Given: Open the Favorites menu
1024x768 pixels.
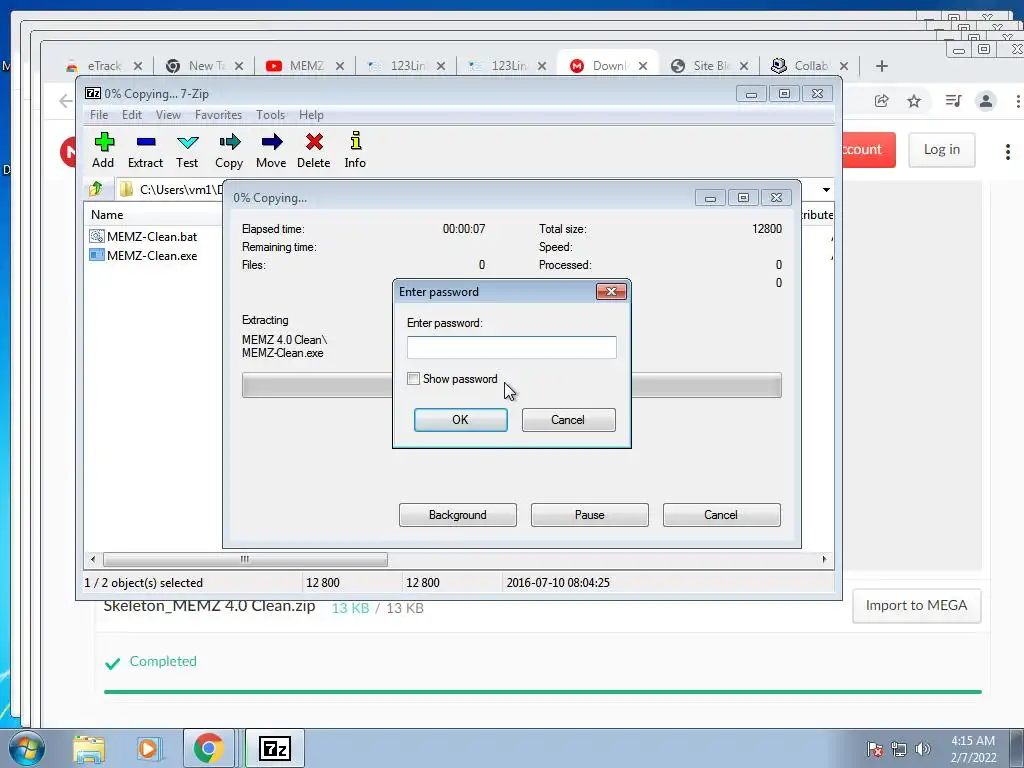Looking at the screenshot, I should click(x=218, y=115).
